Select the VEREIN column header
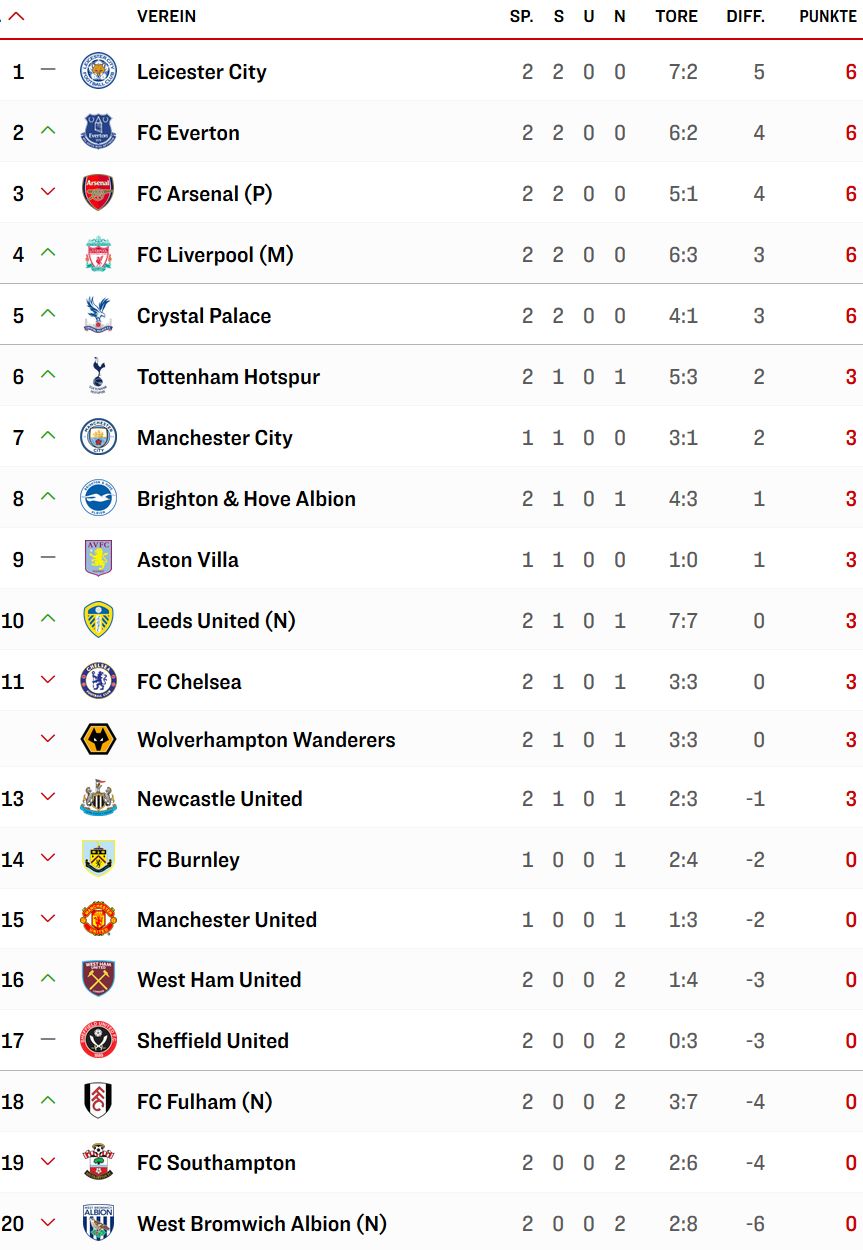This screenshot has height=1250, width=863. (166, 17)
